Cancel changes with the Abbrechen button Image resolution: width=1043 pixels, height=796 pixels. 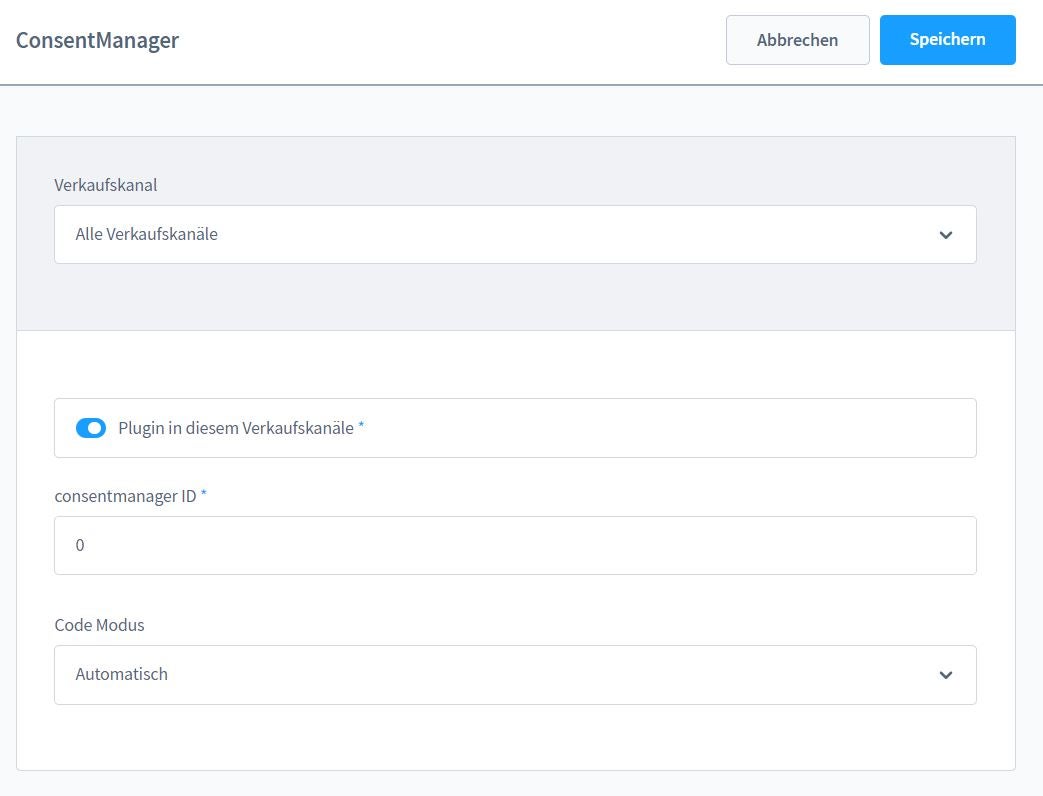click(x=798, y=40)
